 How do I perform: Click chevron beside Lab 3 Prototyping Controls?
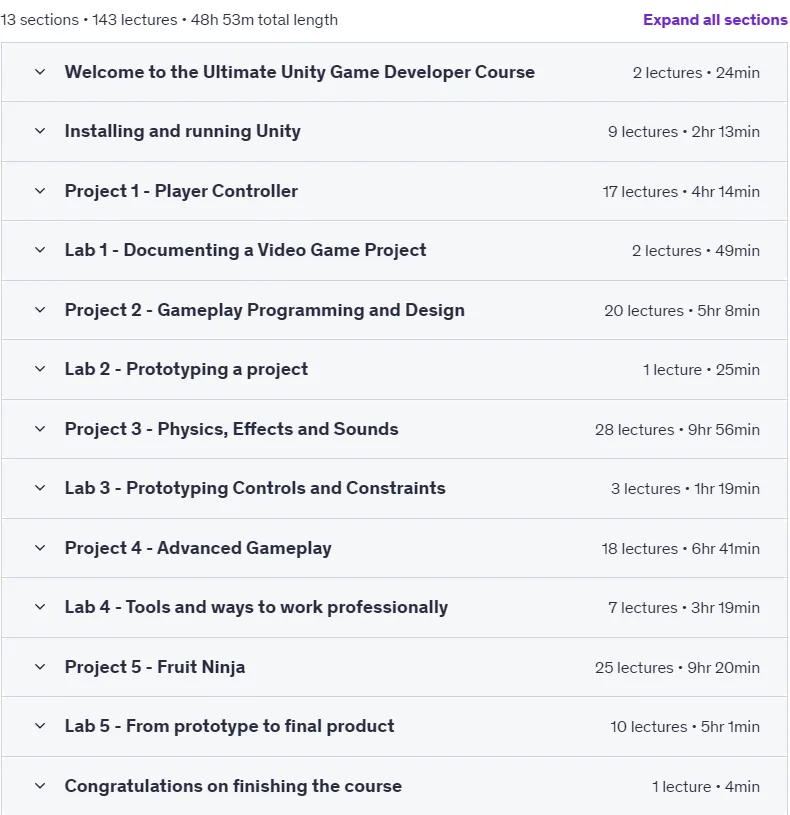(x=40, y=489)
